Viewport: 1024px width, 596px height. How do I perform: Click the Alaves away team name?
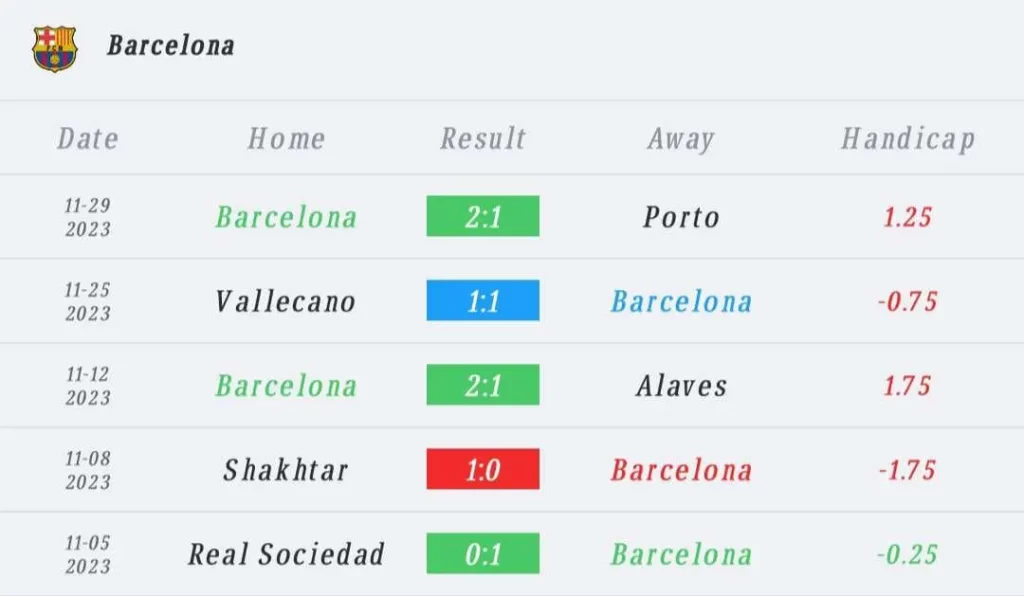point(681,385)
